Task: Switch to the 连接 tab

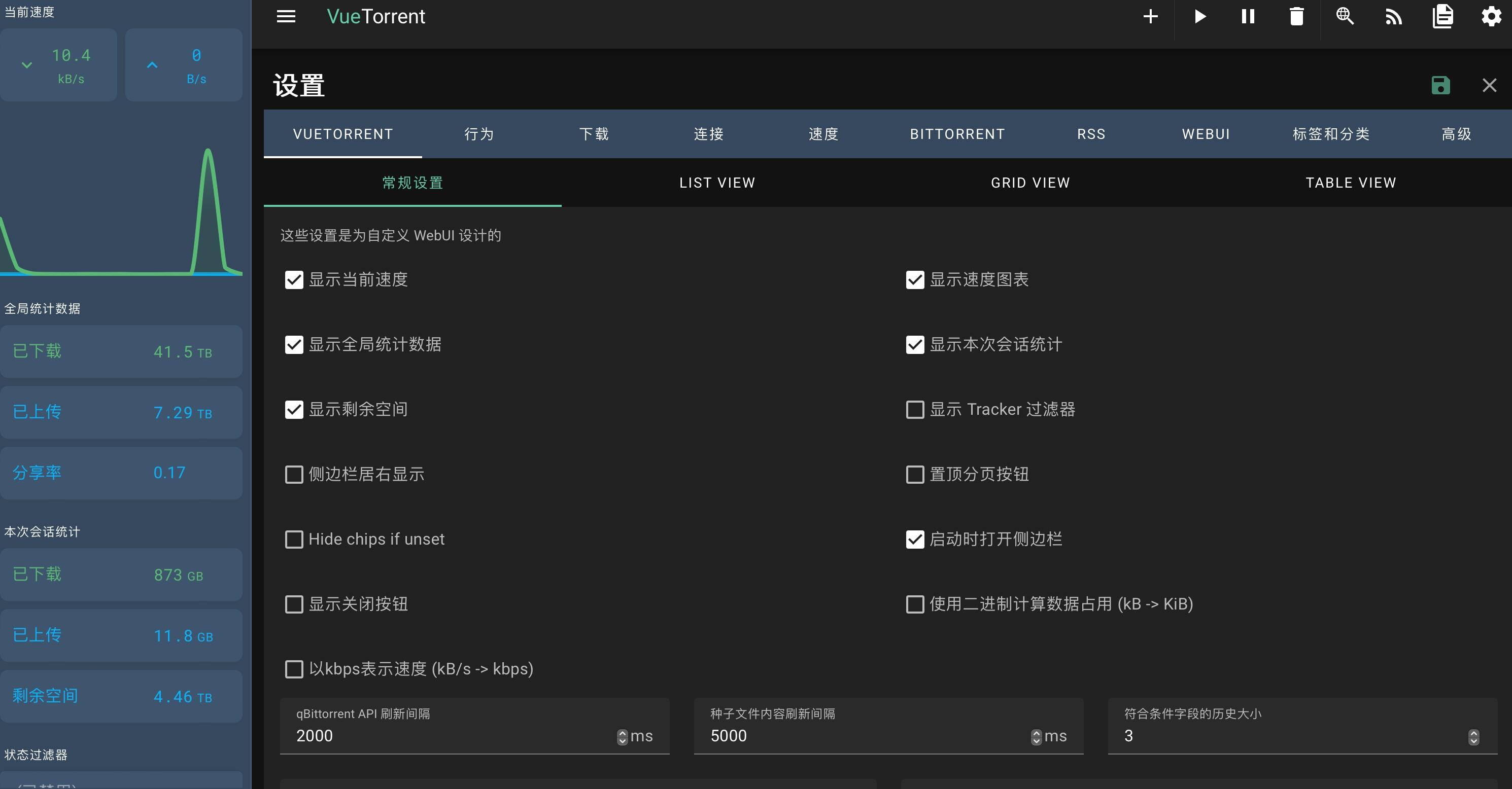Action: 708,134
